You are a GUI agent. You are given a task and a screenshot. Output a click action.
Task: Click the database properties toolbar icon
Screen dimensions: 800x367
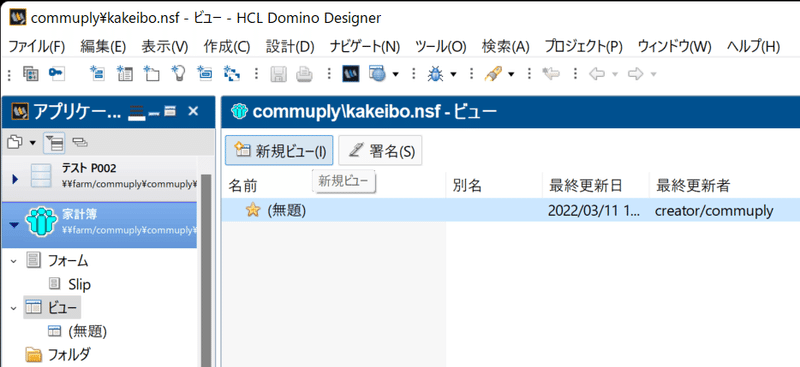click(31, 74)
